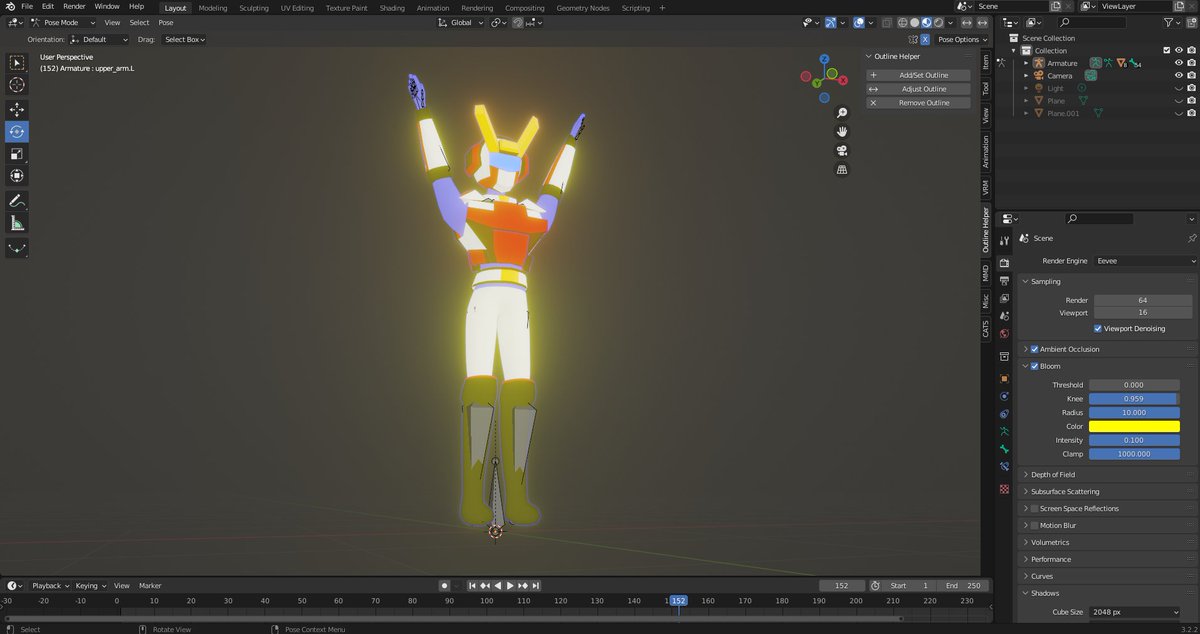
Task: Open the World properties tab icon
Action: (1004, 333)
